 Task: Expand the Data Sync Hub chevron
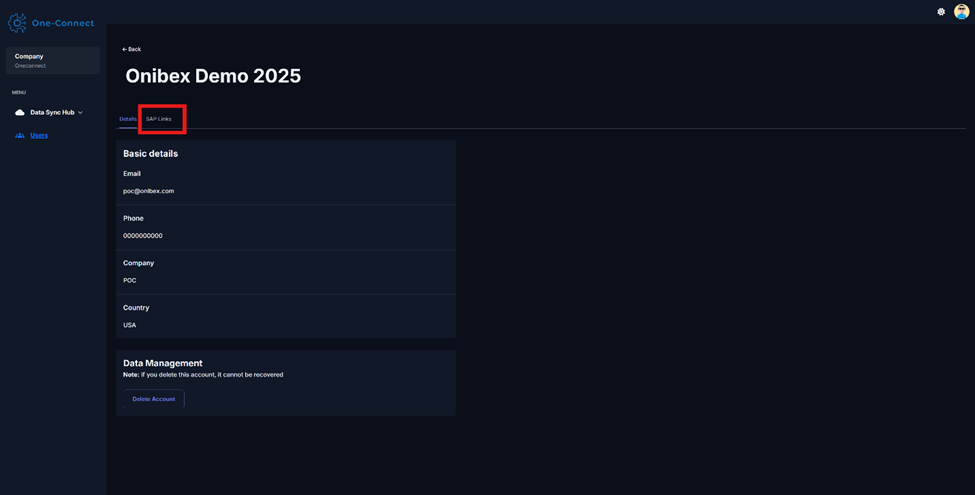tap(81, 112)
